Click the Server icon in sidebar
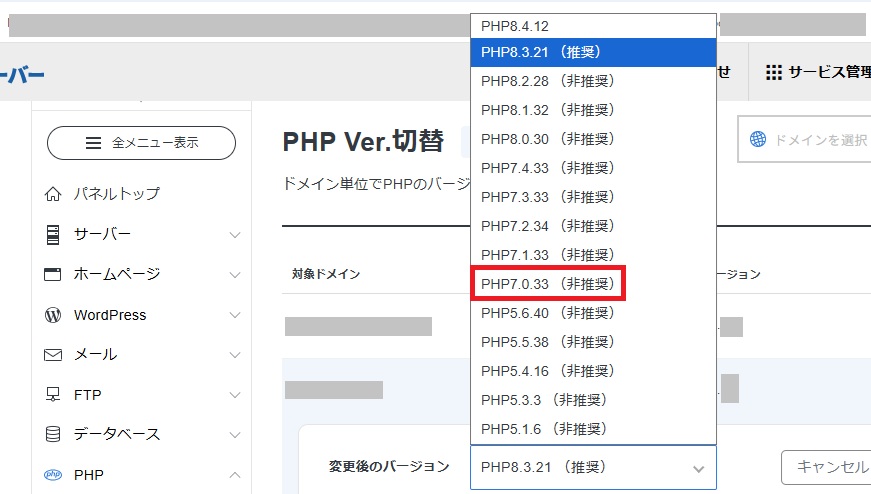The height and width of the screenshot is (494, 871). pyautogui.click(x=53, y=234)
